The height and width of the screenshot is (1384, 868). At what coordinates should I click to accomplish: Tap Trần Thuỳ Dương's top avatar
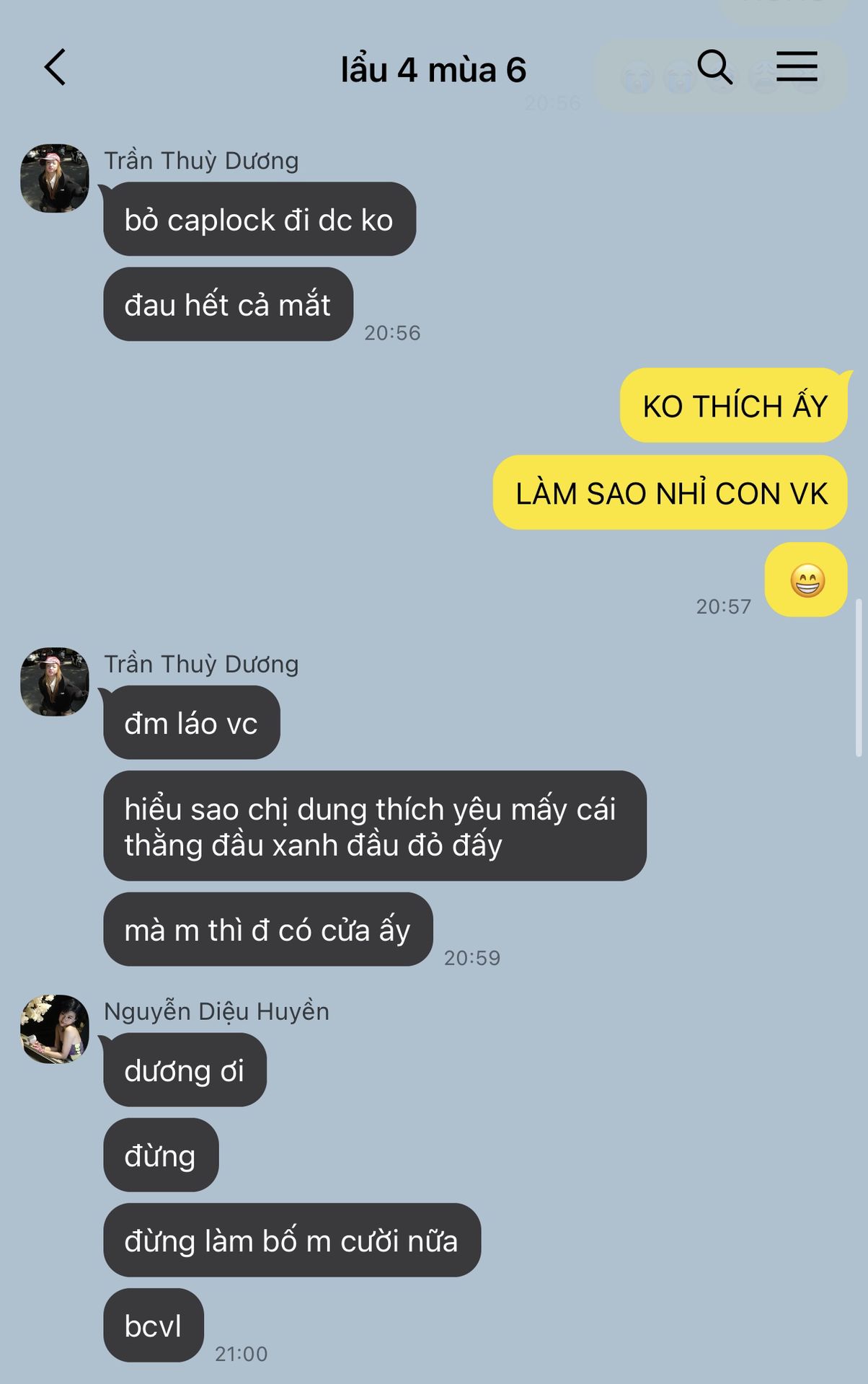(55, 178)
